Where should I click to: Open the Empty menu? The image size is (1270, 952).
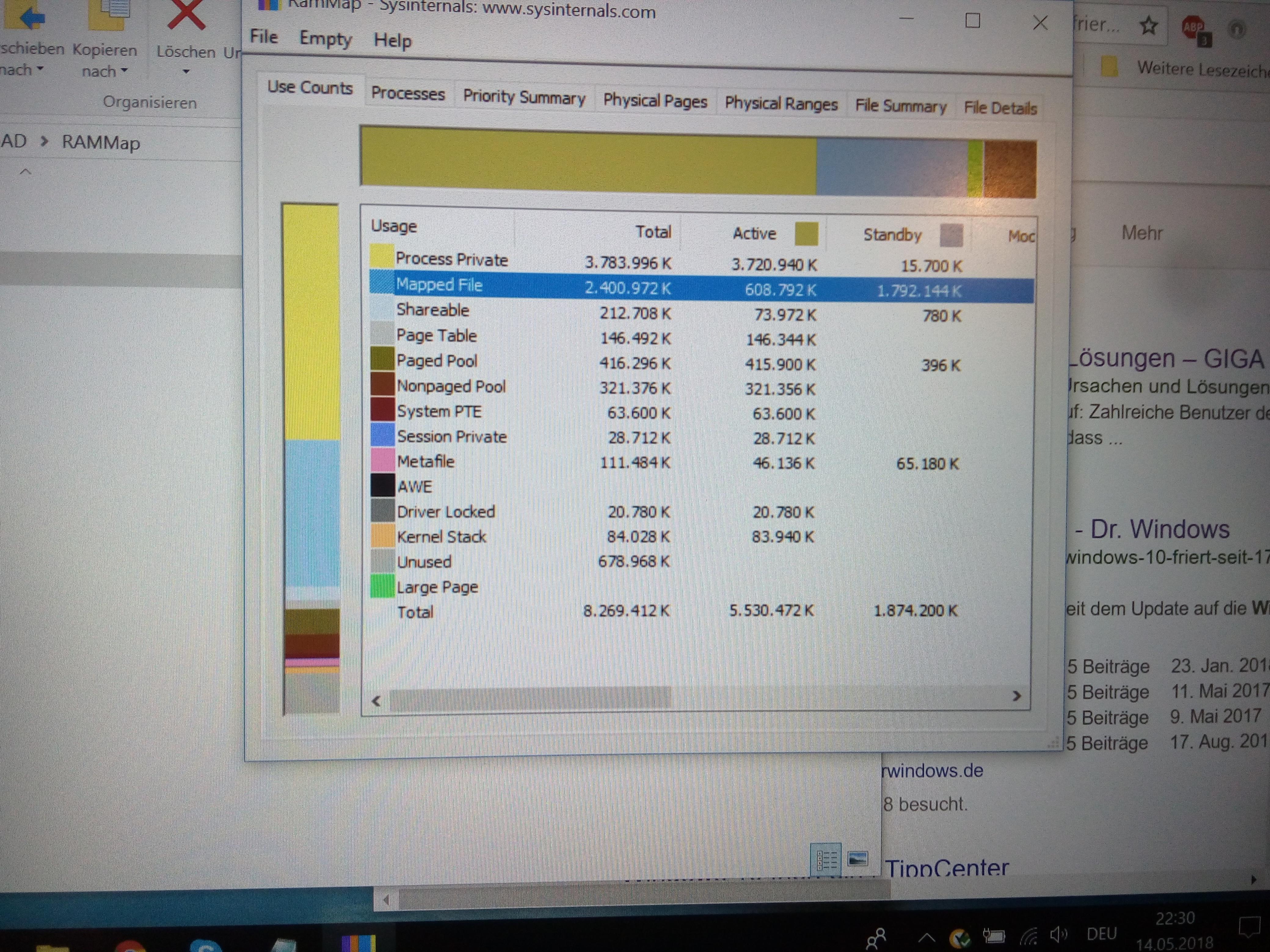pos(326,39)
